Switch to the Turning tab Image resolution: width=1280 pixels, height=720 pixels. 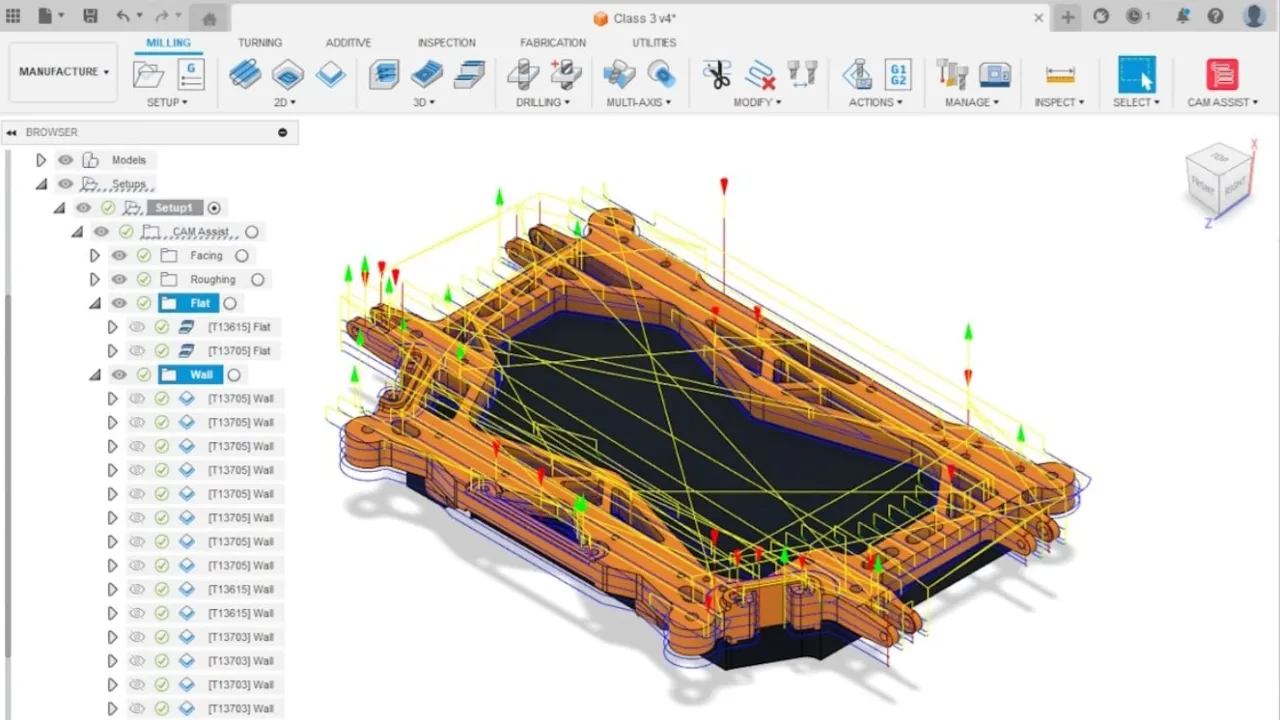click(260, 42)
